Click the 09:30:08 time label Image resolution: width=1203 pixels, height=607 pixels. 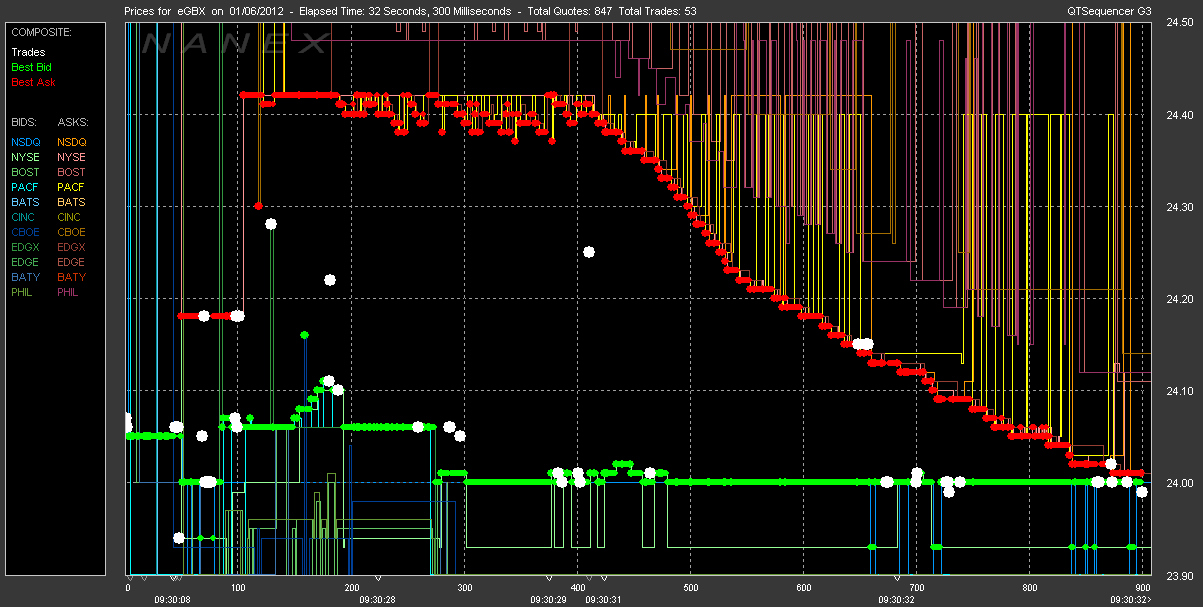[173, 599]
